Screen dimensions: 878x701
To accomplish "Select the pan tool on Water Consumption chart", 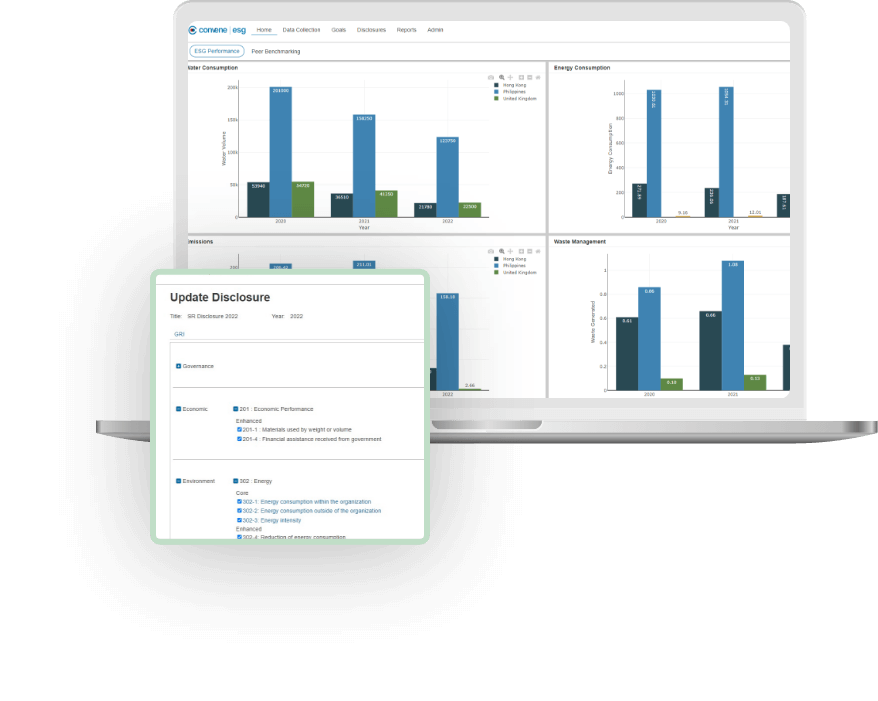I will pos(511,77).
